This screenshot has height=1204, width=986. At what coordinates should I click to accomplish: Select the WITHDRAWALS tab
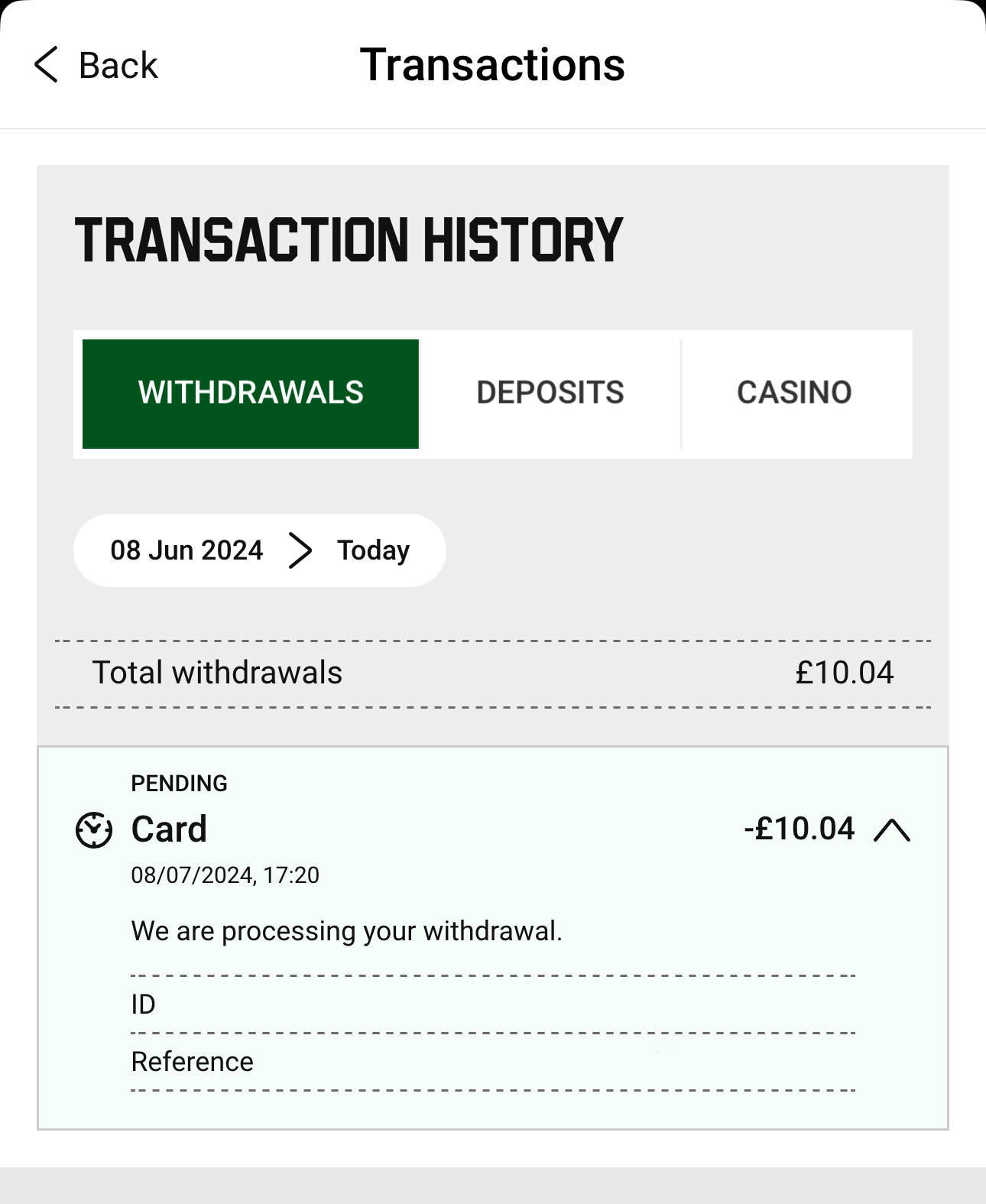250,392
